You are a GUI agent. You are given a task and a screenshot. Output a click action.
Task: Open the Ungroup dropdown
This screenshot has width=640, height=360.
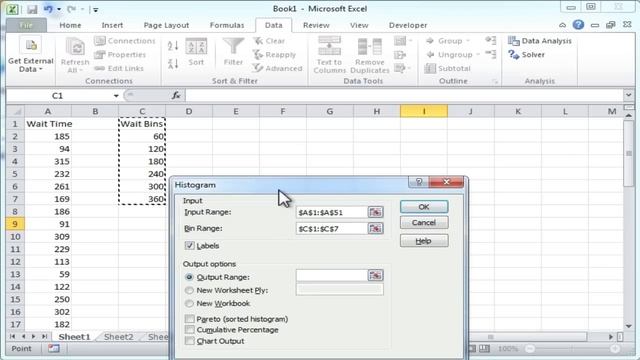[477, 54]
